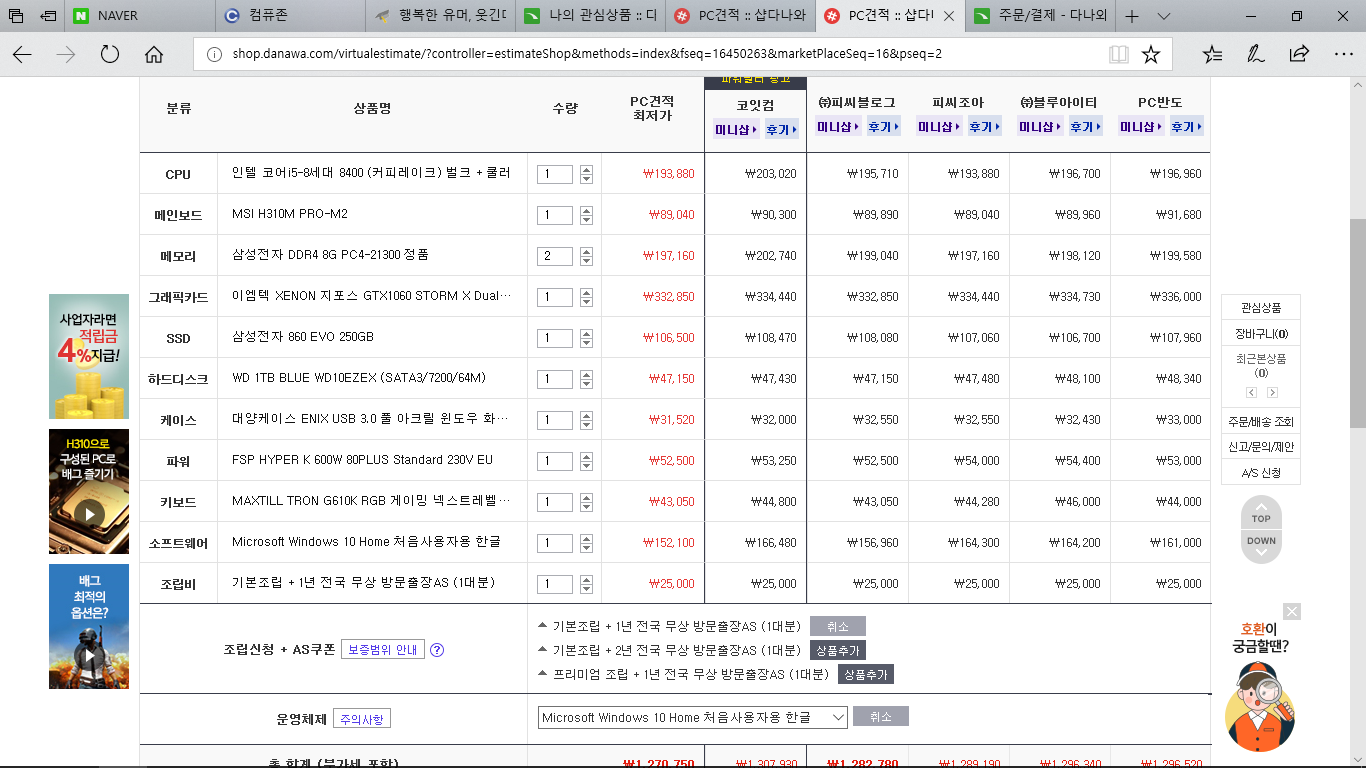Viewport: 1366px width, 768px height.
Task: Decrease 메모리 quantity with down arrow
Action: pos(586,261)
